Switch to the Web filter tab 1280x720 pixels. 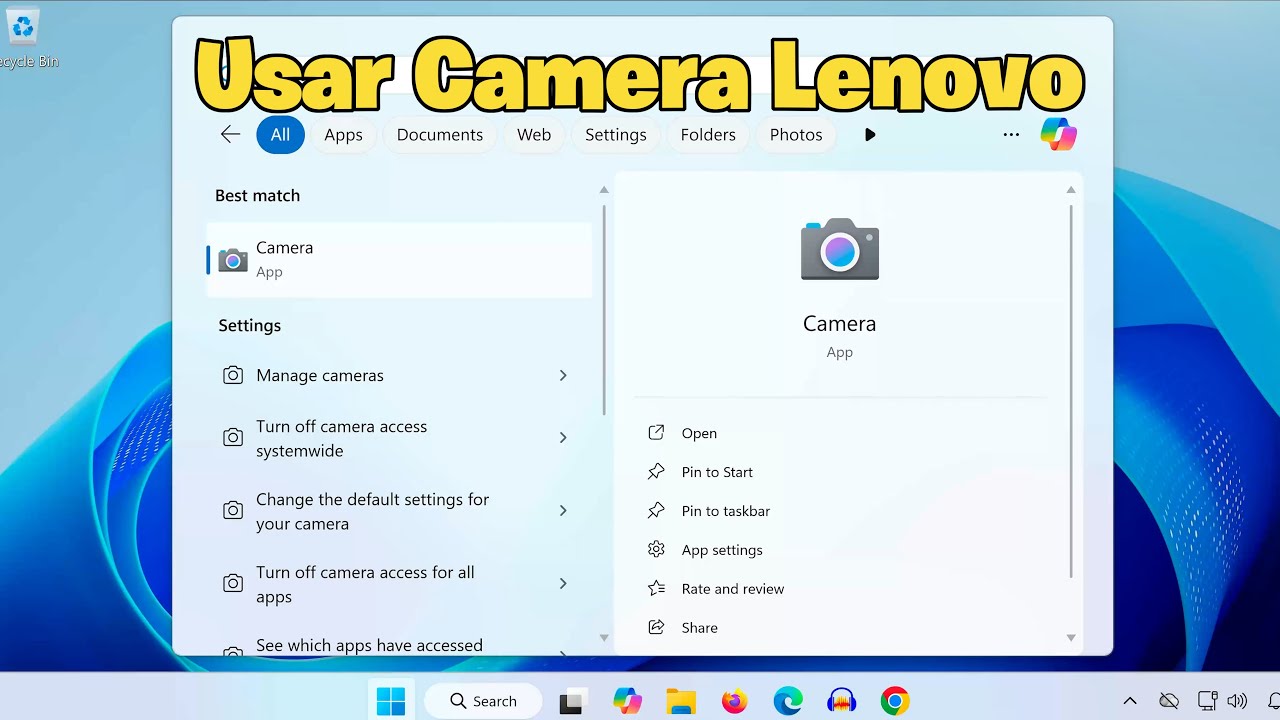click(x=534, y=134)
